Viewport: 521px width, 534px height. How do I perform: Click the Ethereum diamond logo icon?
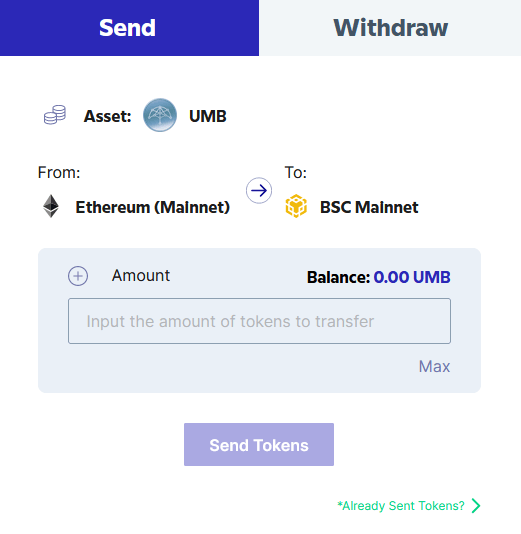point(51,206)
